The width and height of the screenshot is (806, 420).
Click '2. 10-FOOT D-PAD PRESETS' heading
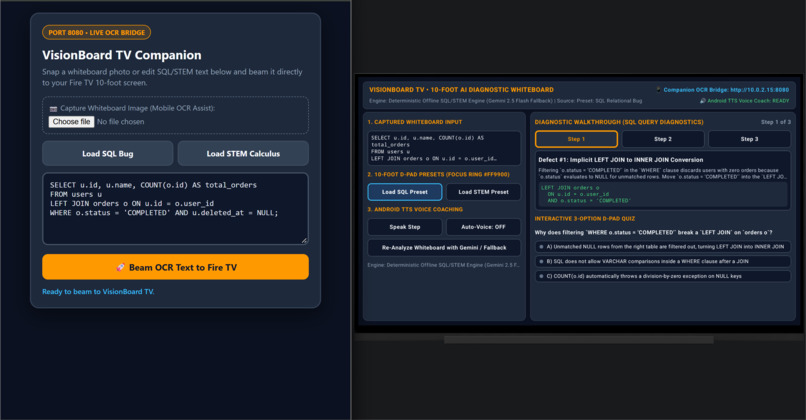coord(438,175)
